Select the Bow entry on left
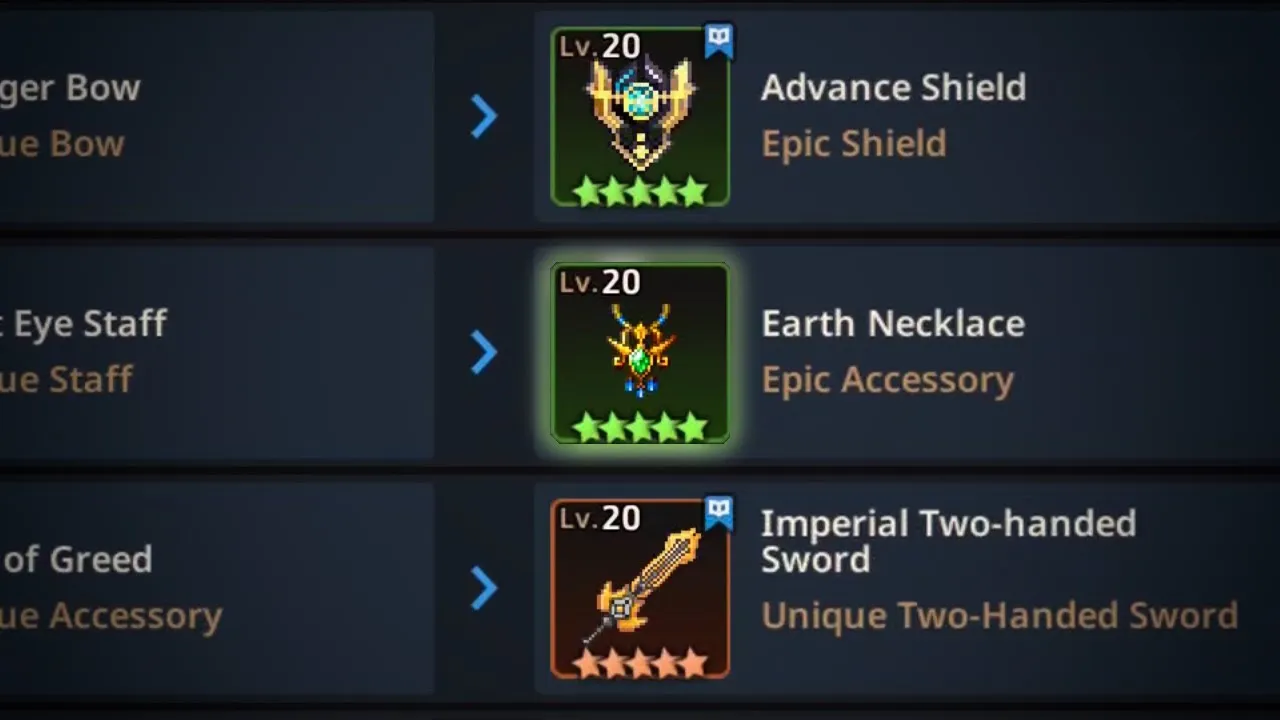Viewport: 1280px width, 720px height. pos(217,117)
